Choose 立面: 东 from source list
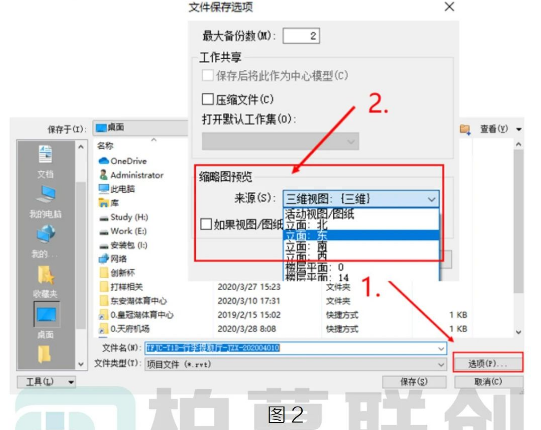The image size is (541, 430). click(x=361, y=235)
